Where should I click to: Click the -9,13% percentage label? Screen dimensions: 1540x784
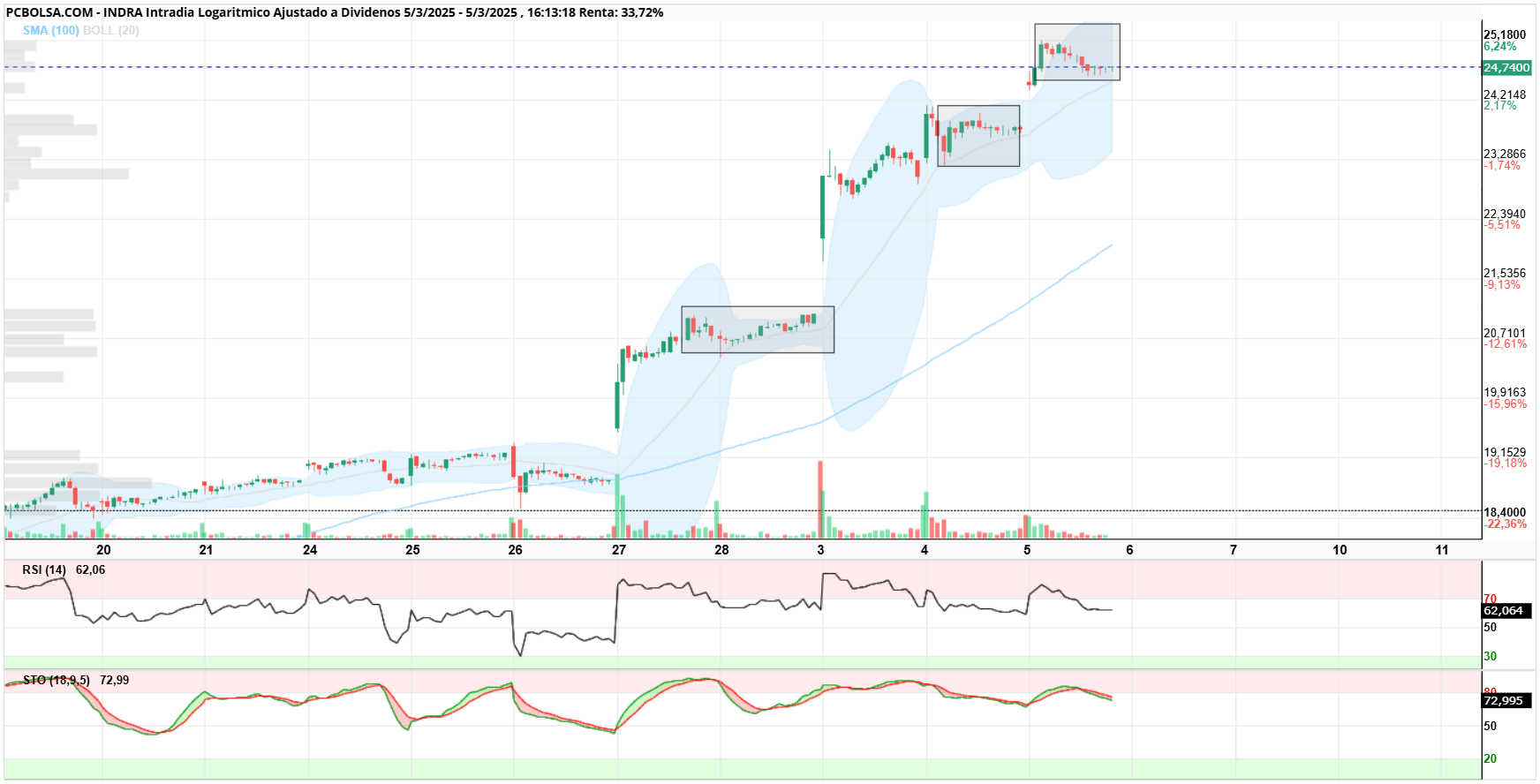point(1502,285)
